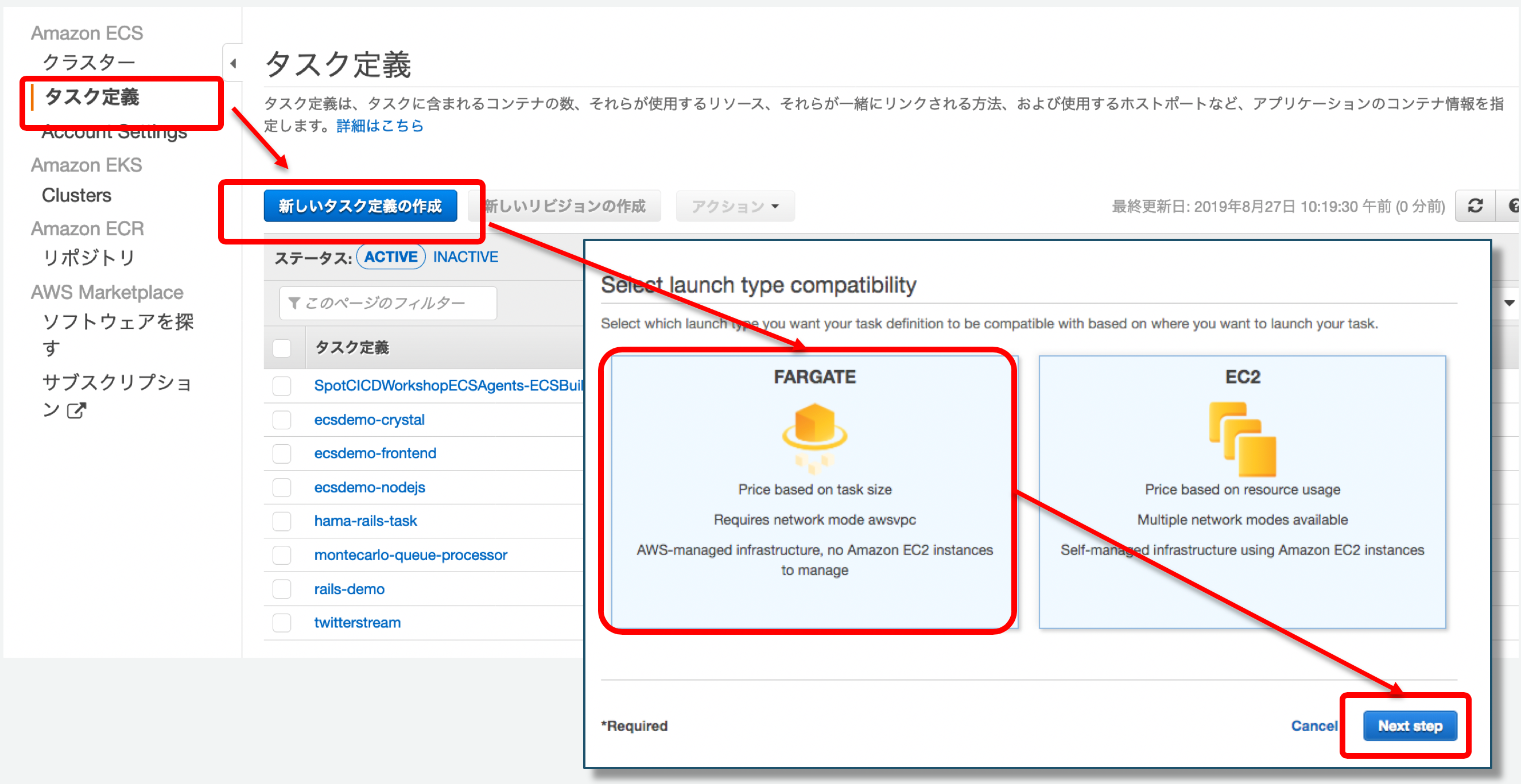Click the 最終更新日 timestamp text

point(1278,206)
